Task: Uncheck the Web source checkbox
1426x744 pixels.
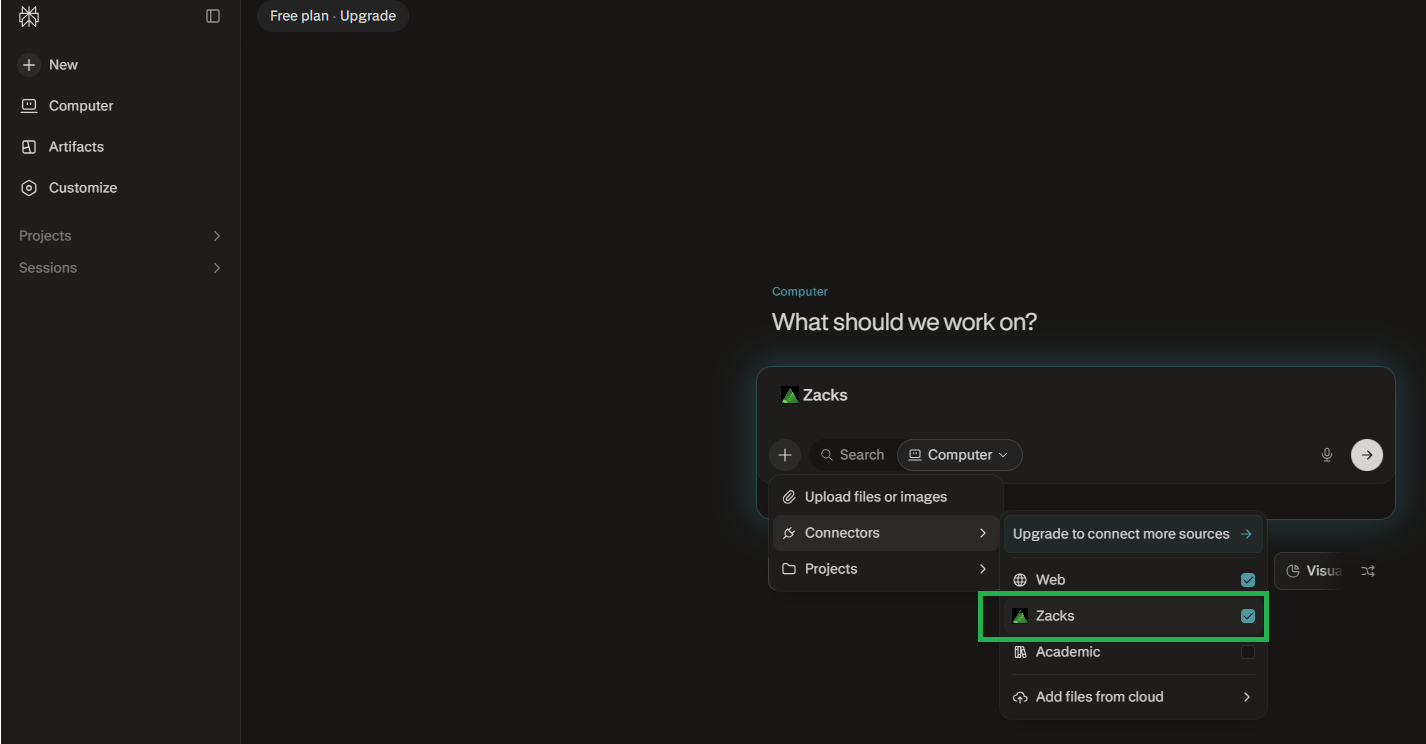Action: pos(1248,580)
